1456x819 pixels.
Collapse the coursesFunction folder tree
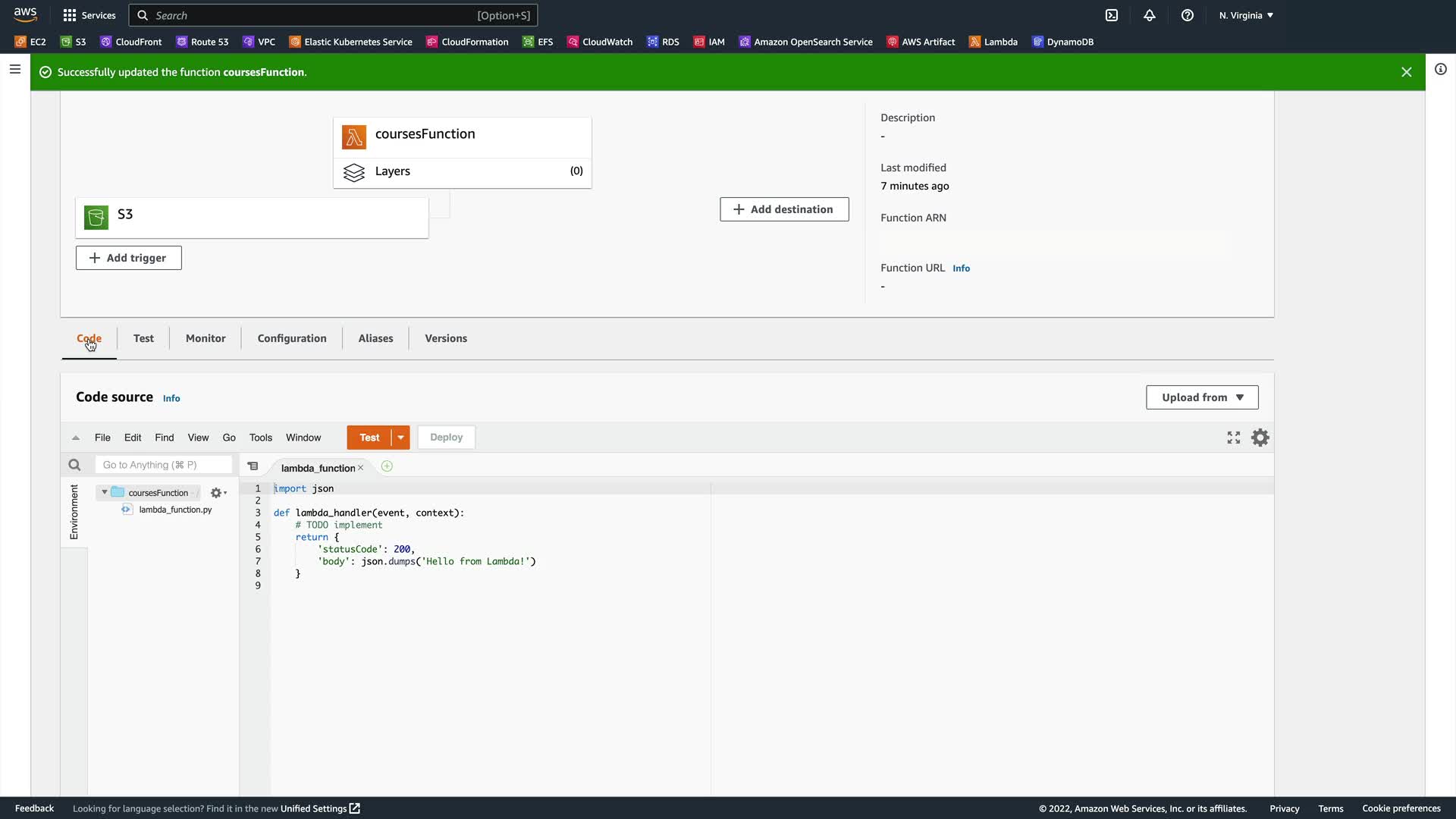tap(105, 492)
